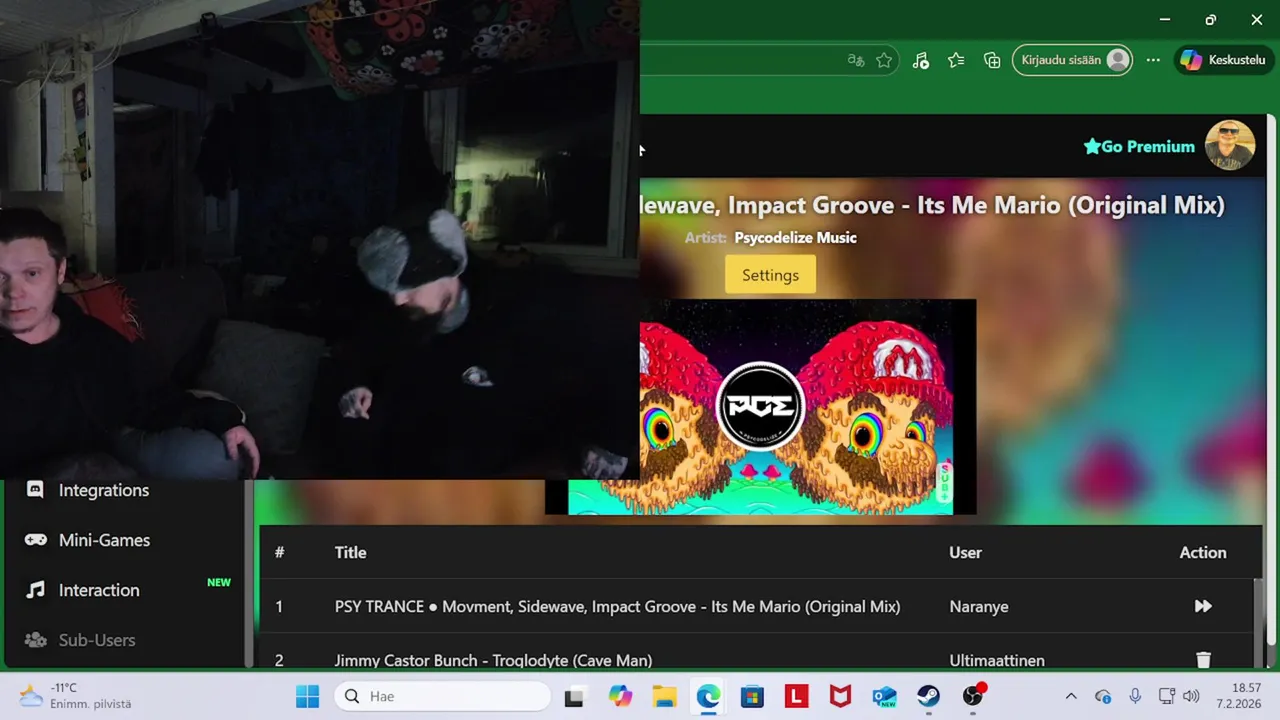Open File Explorer from the taskbar

[664, 696]
